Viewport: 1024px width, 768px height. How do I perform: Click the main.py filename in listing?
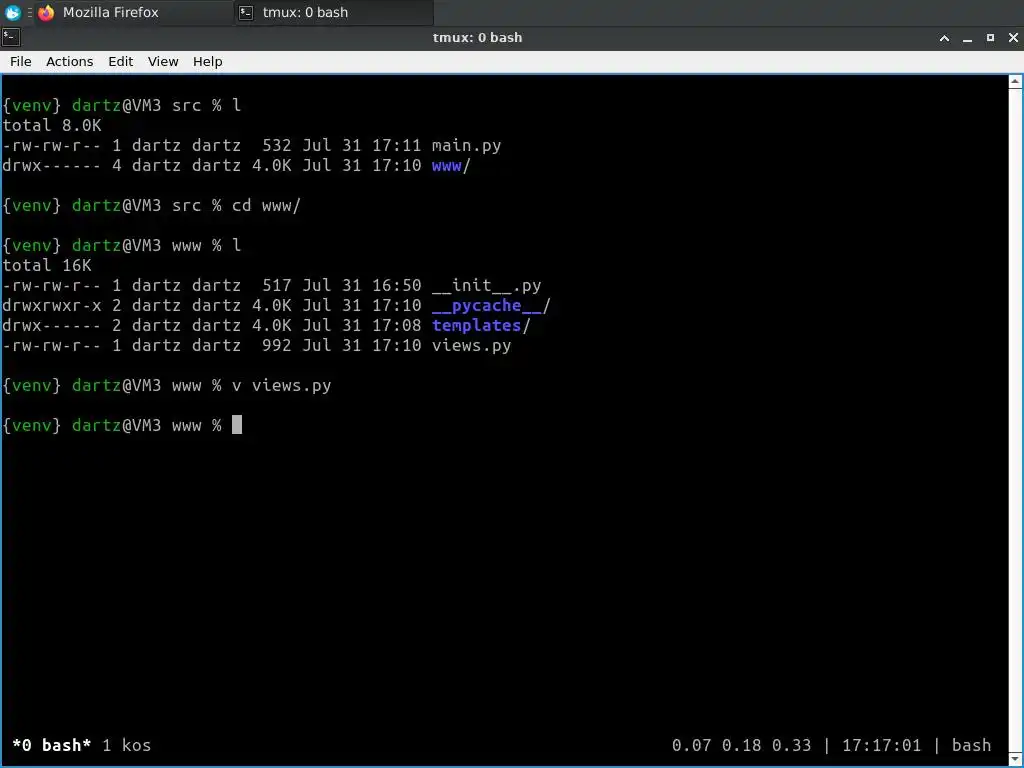tap(466, 145)
